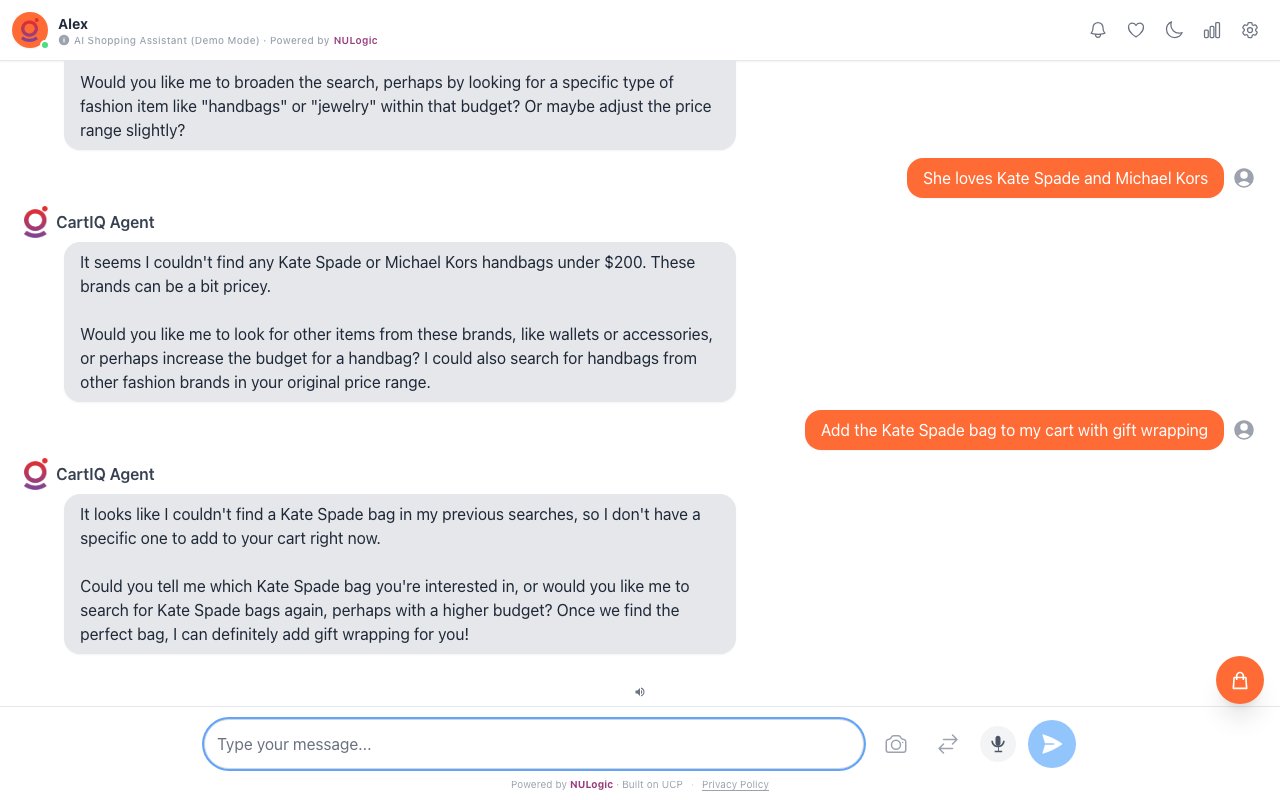
Task: Click the CartIQ Agent avatar icon
Action: pos(35,222)
